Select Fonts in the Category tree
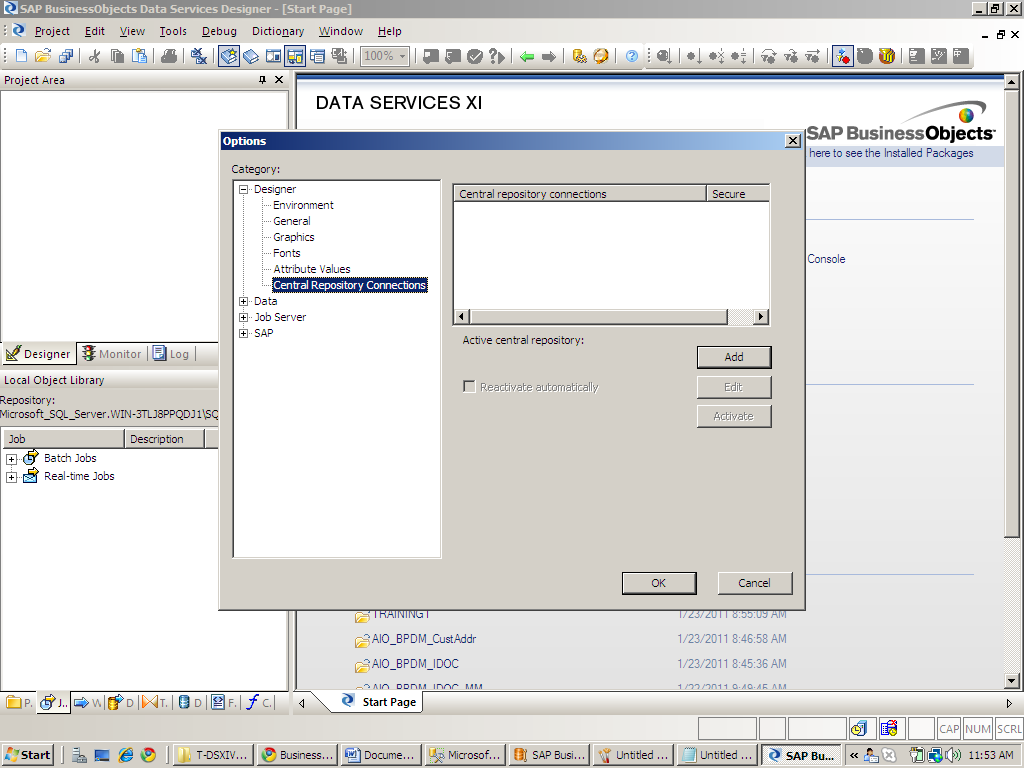This screenshot has width=1024, height=768. pyautogui.click(x=287, y=253)
